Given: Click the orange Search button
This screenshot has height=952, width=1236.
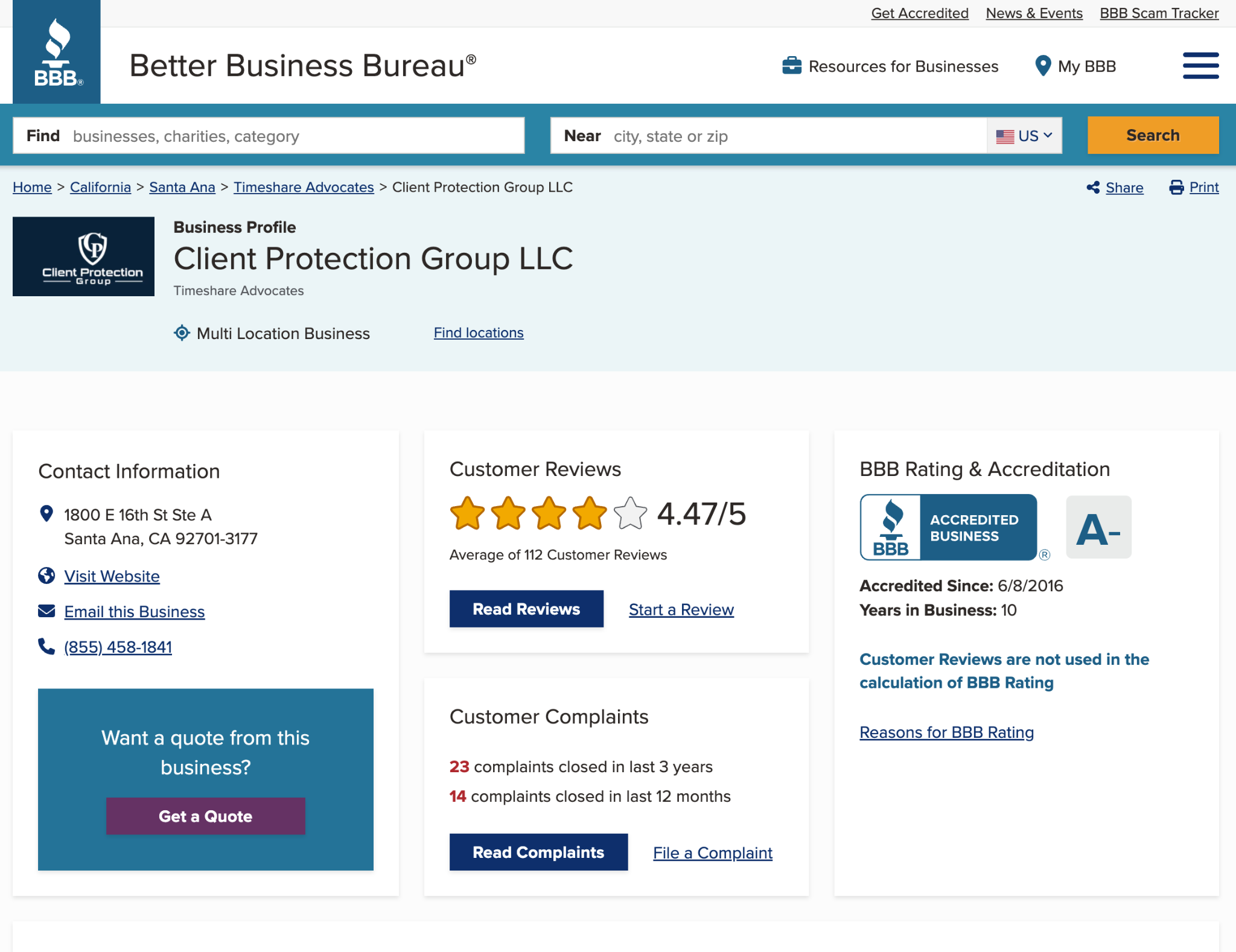Looking at the screenshot, I should click(1153, 135).
